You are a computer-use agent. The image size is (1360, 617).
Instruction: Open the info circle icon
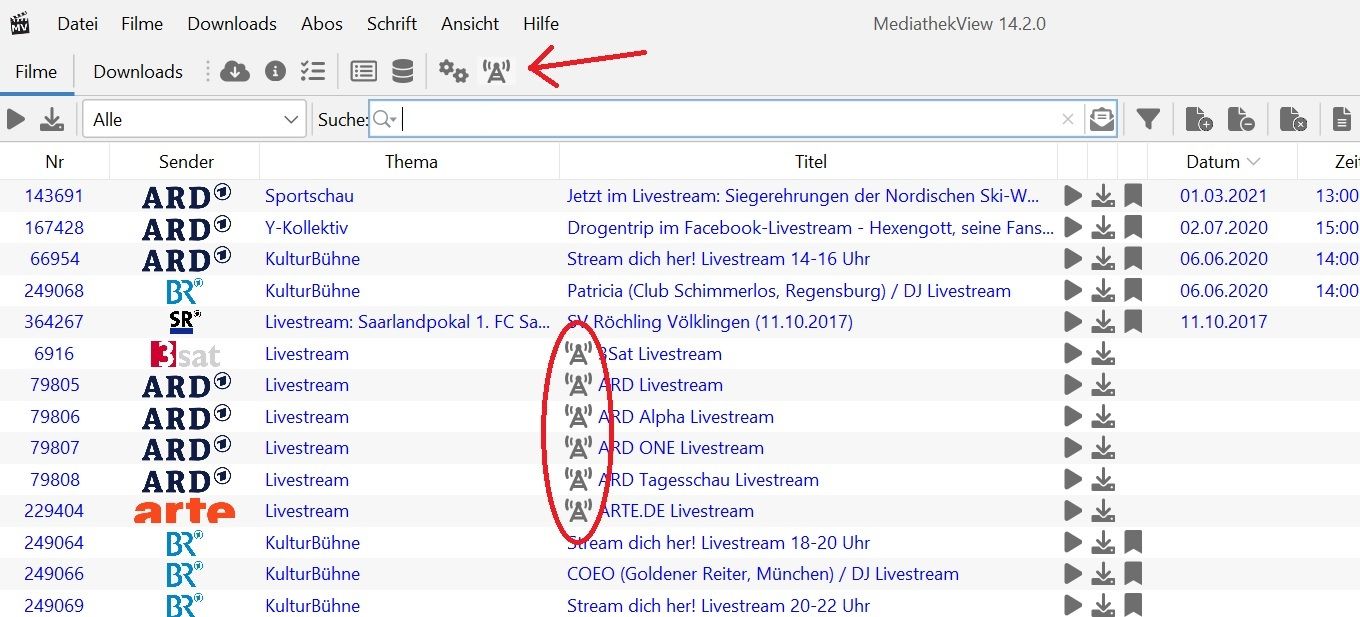coord(275,71)
